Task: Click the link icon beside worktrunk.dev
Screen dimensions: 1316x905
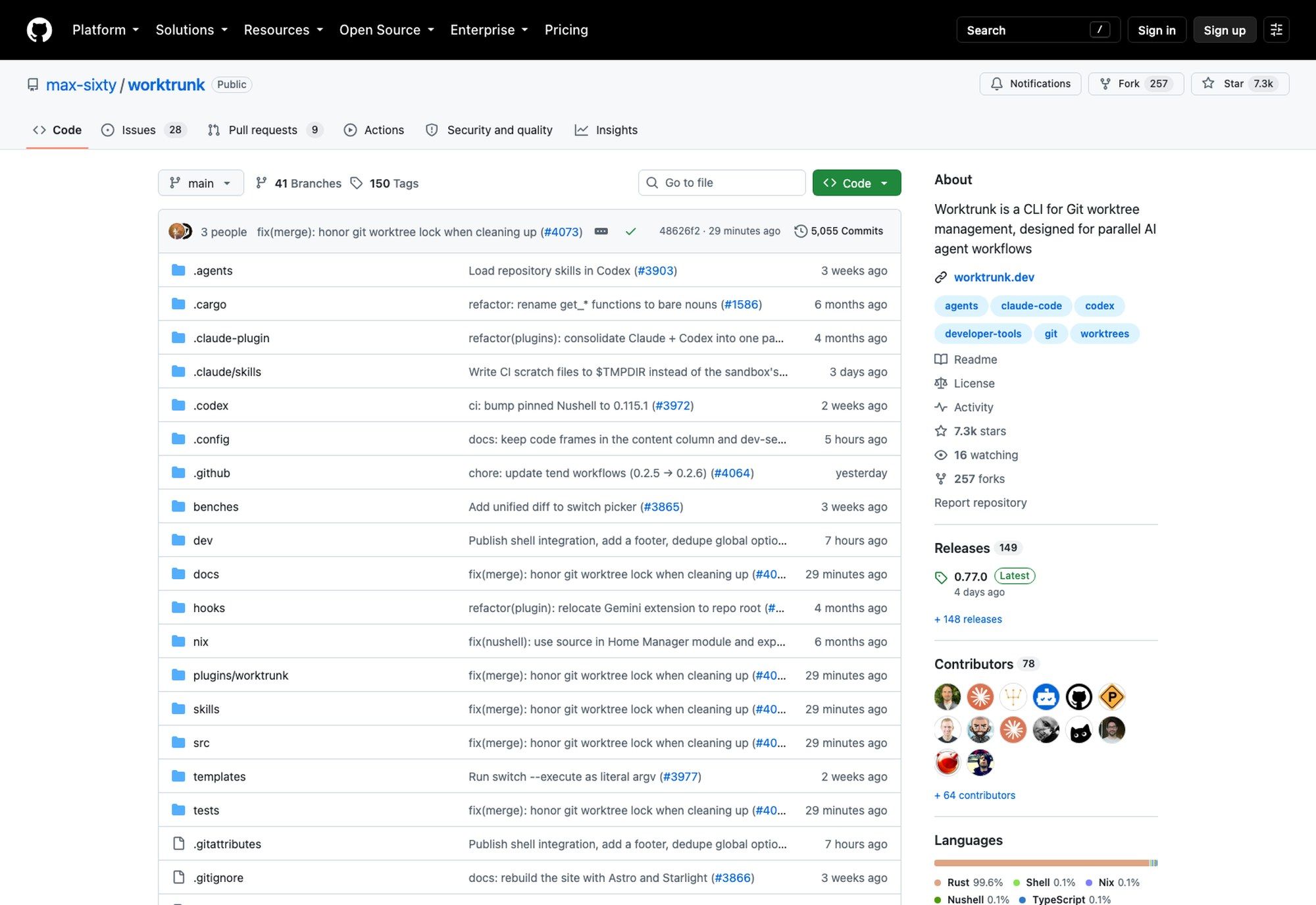Action: click(x=941, y=277)
